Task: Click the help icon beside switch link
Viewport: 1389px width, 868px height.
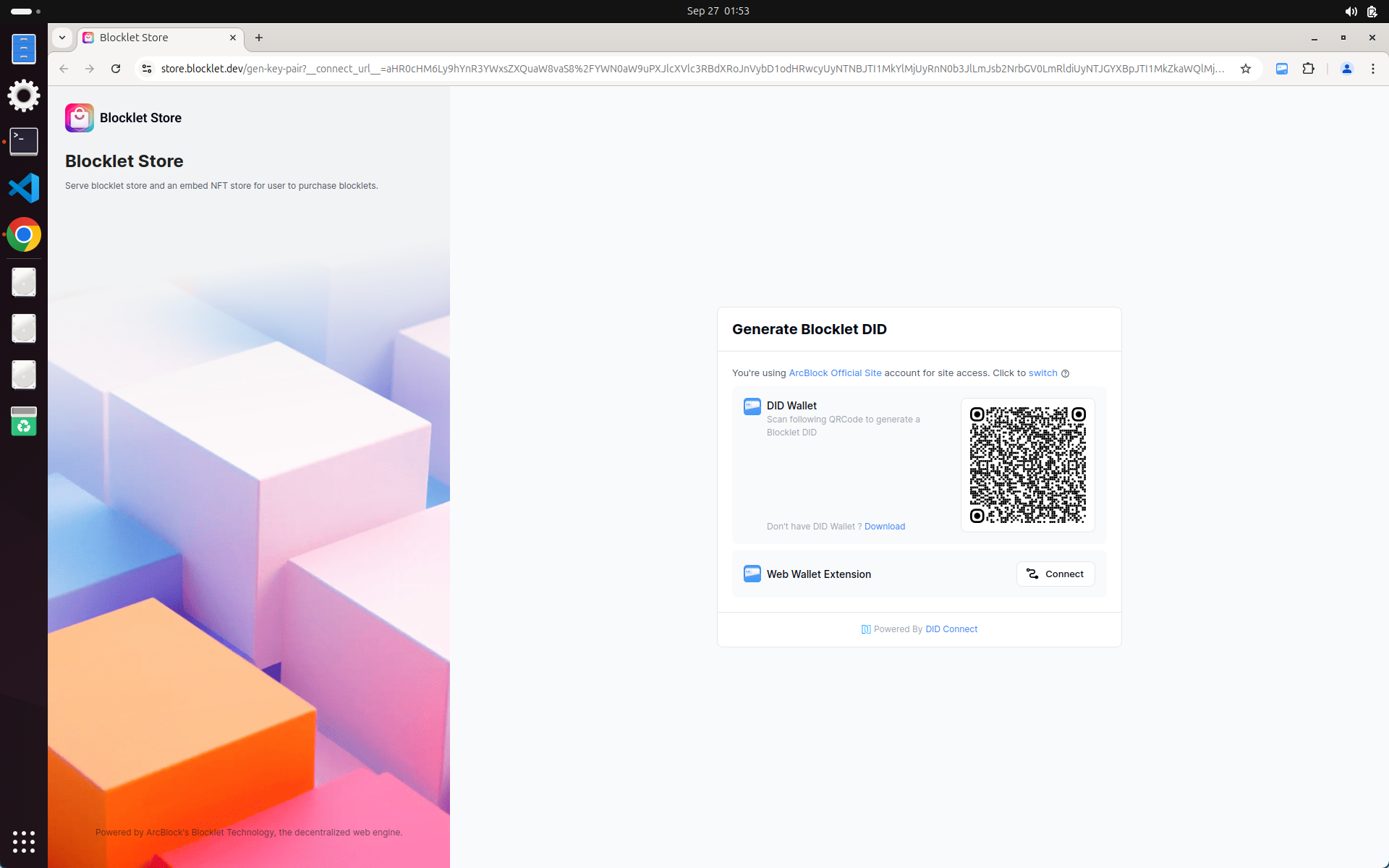Action: click(x=1065, y=374)
